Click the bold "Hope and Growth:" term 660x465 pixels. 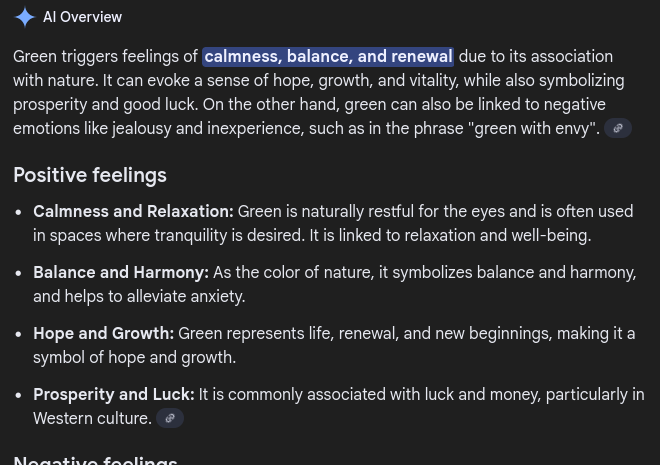point(104,334)
